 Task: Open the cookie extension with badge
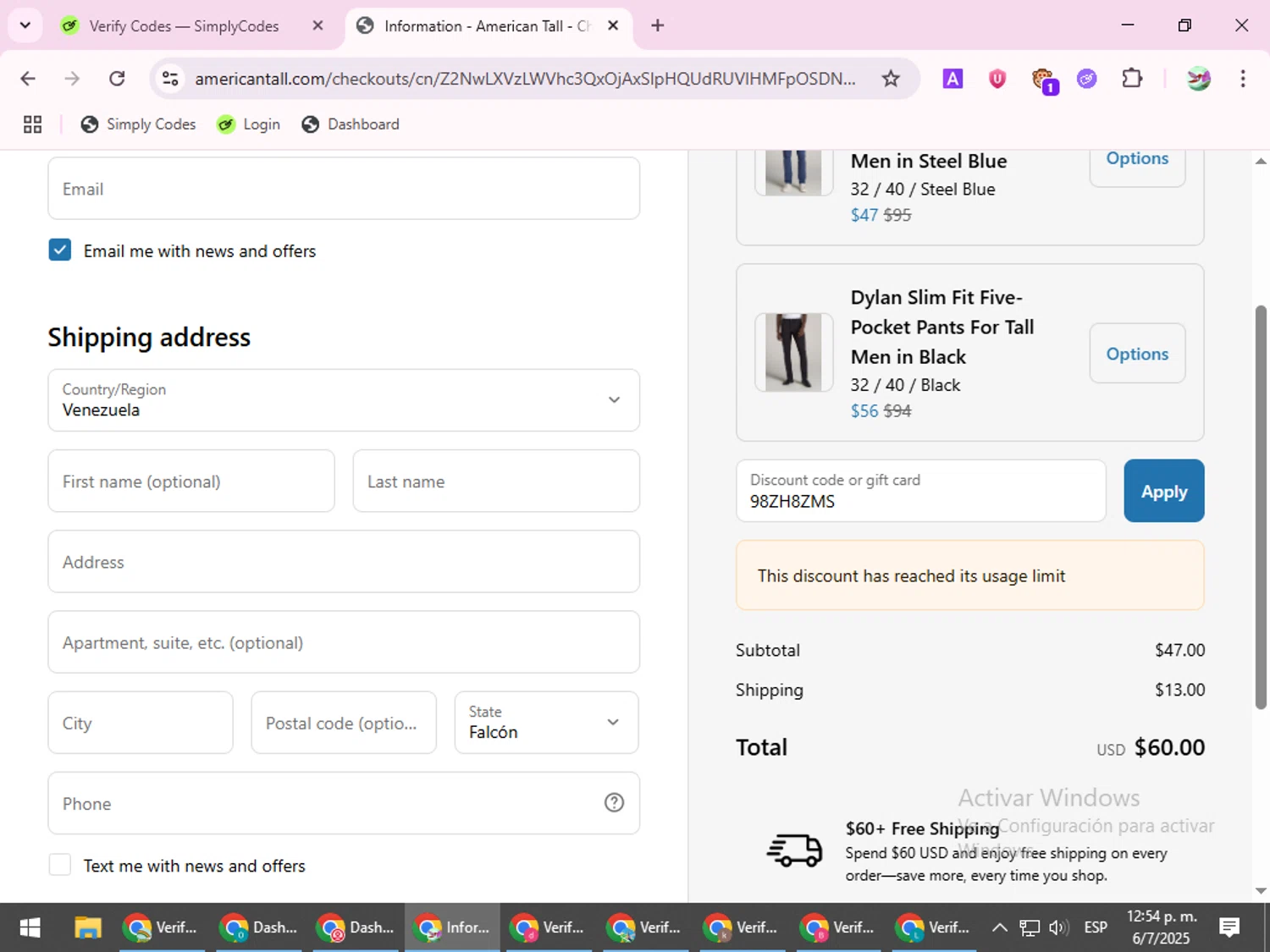coord(1044,80)
